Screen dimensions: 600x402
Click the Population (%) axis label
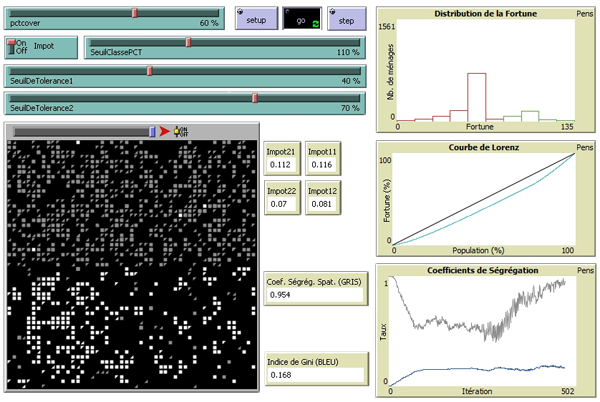[x=478, y=251]
